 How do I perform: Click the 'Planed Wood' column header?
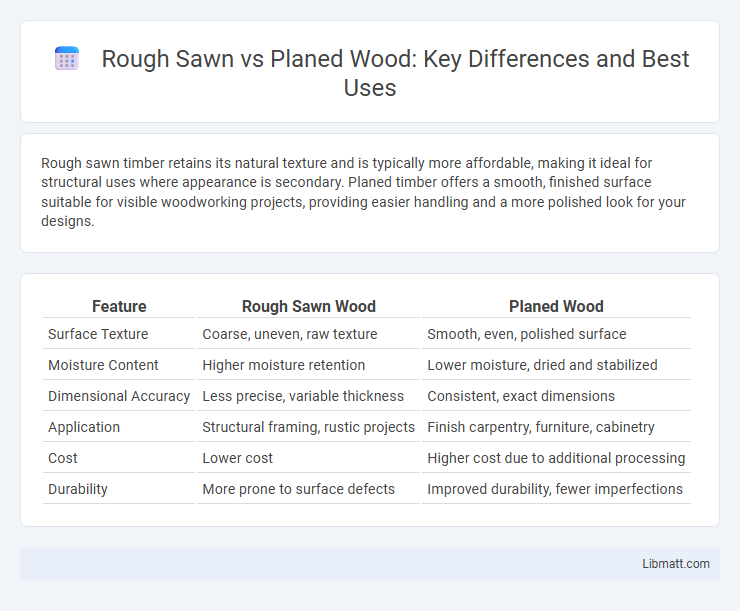[556, 306]
